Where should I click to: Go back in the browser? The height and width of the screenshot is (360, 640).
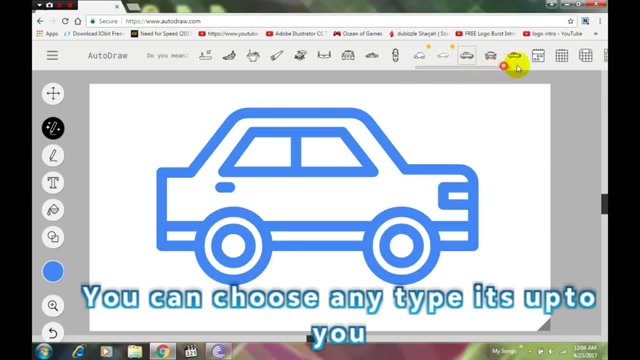(40, 21)
